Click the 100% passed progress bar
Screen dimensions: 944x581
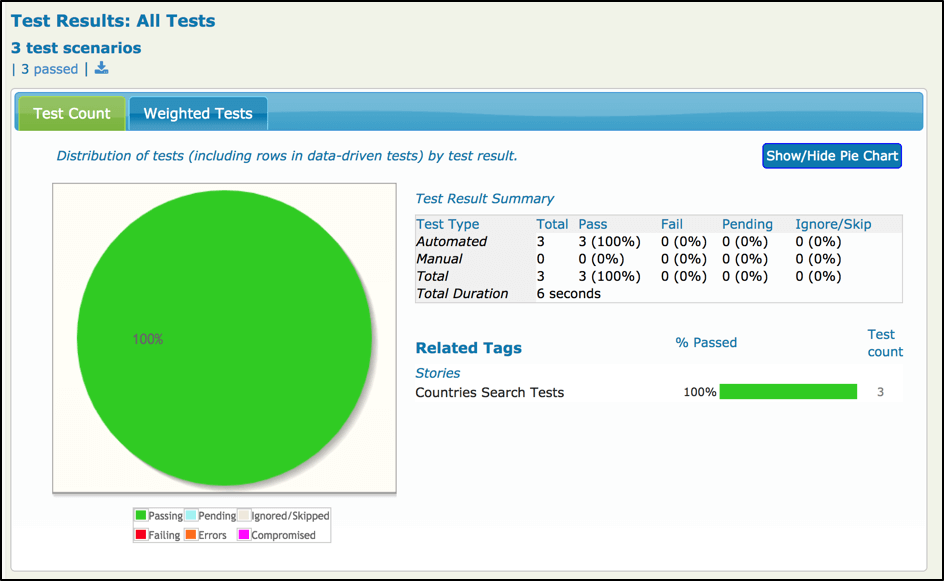788,392
